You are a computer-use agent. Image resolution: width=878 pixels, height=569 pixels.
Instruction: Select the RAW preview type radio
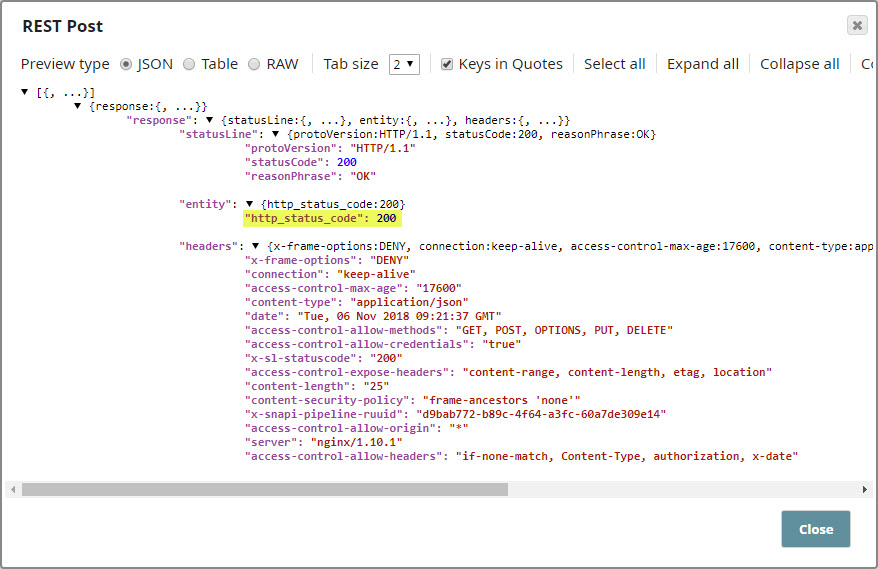point(254,64)
